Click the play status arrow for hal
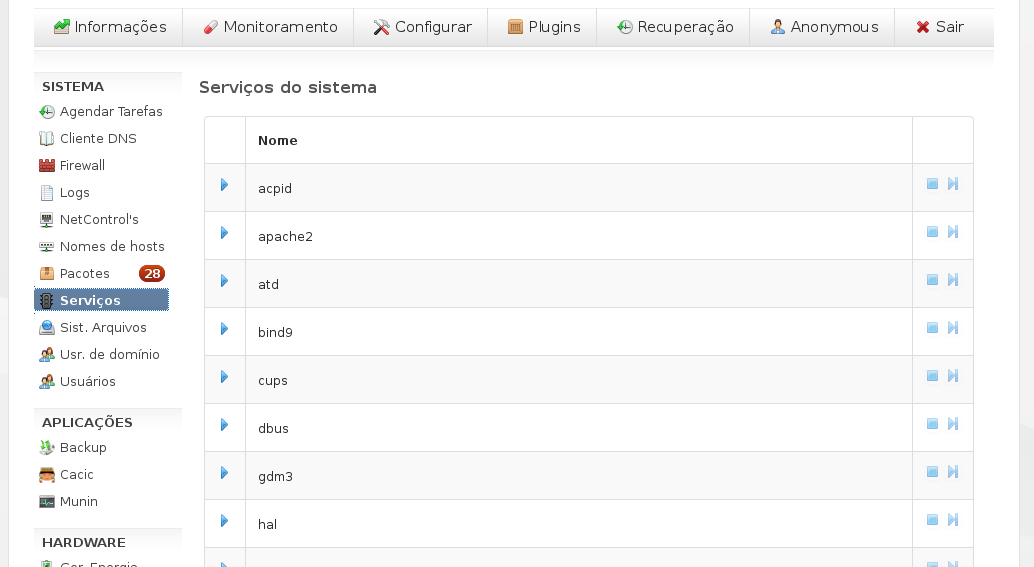 (224, 521)
